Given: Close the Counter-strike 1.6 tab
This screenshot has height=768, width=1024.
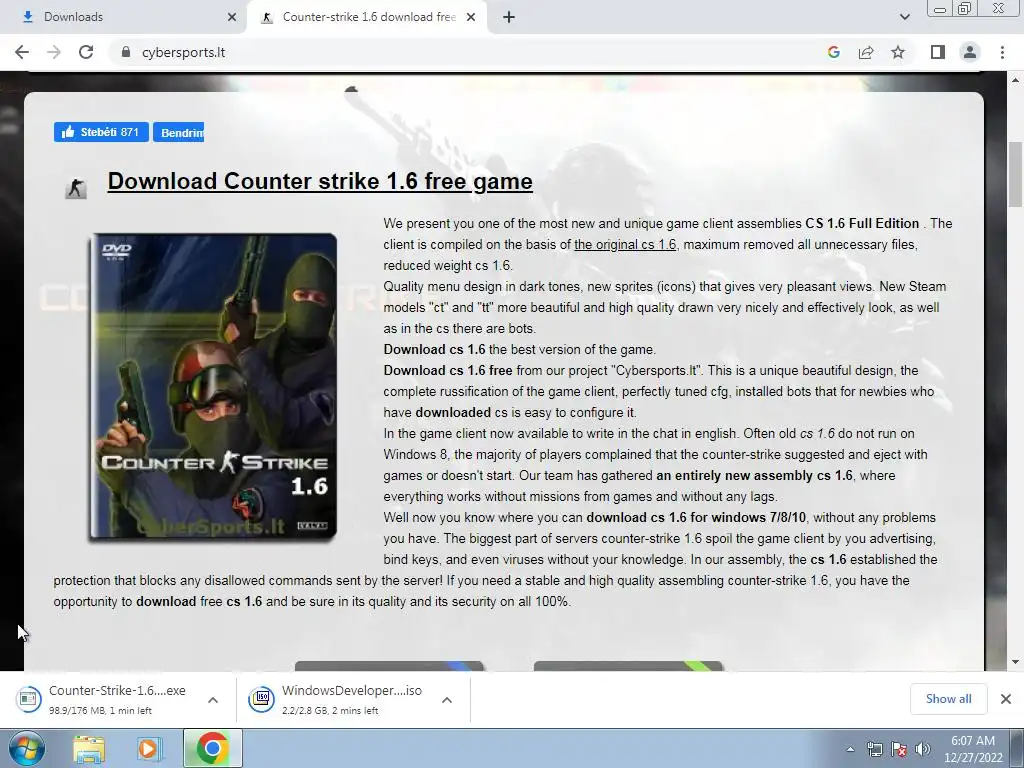Looking at the screenshot, I should 471,17.
